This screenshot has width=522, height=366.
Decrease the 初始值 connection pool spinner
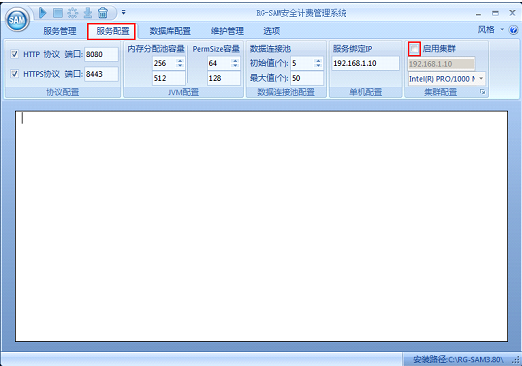pyautogui.click(x=318, y=66)
